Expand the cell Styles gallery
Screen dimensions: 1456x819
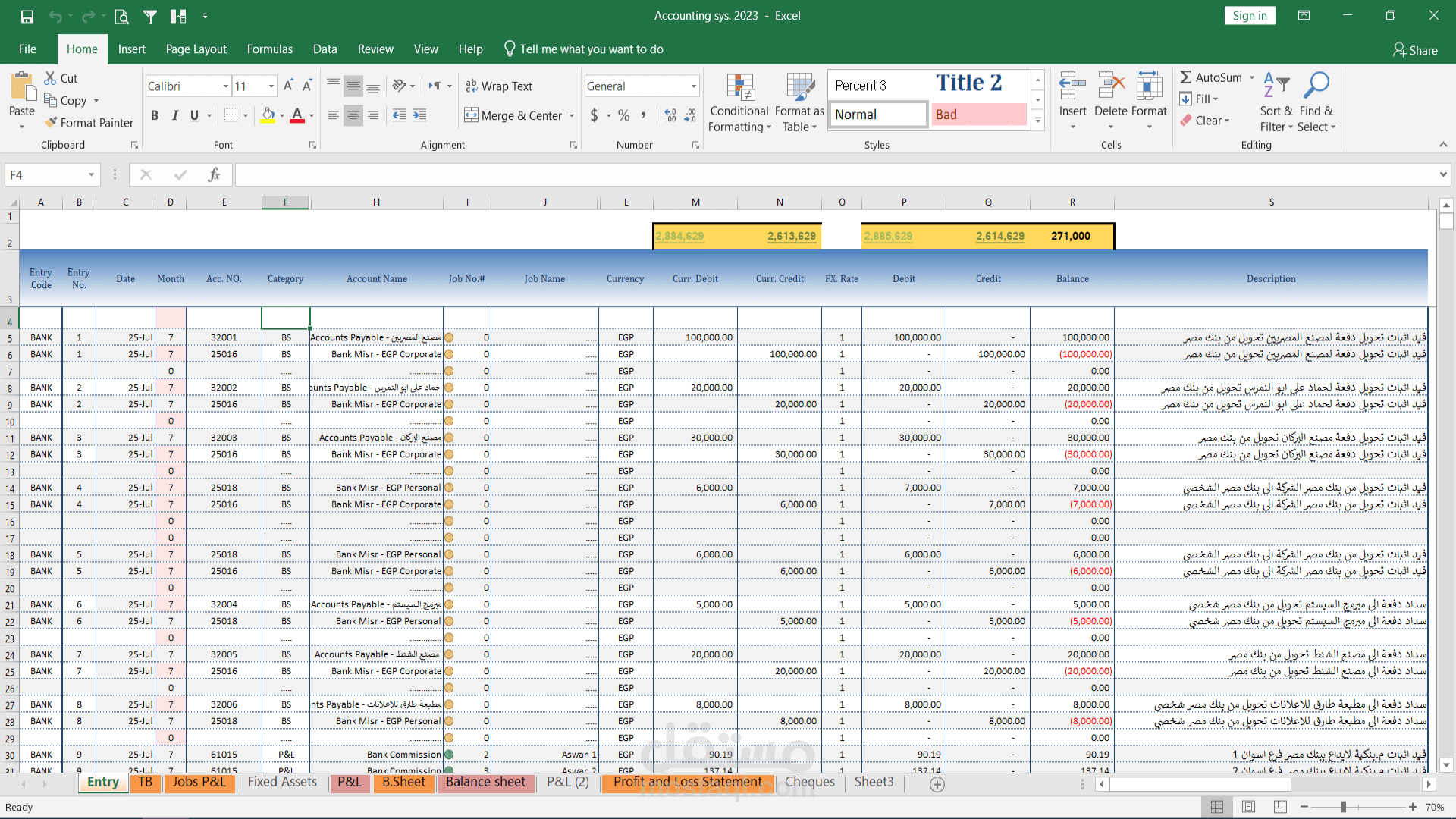click(x=1038, y=120)
